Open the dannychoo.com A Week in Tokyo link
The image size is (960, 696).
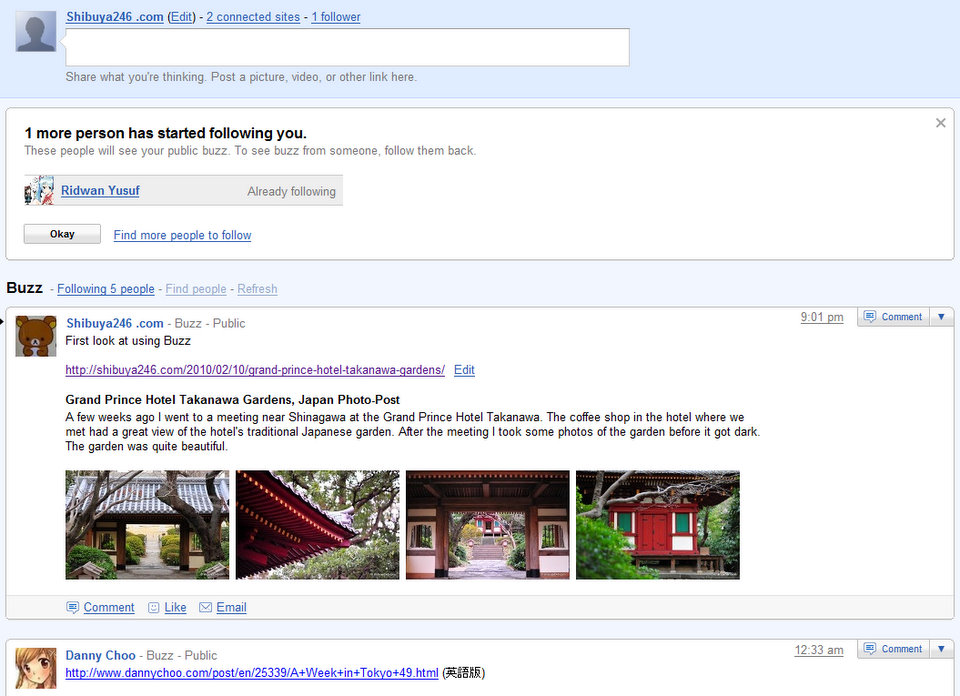pos(252,673)
